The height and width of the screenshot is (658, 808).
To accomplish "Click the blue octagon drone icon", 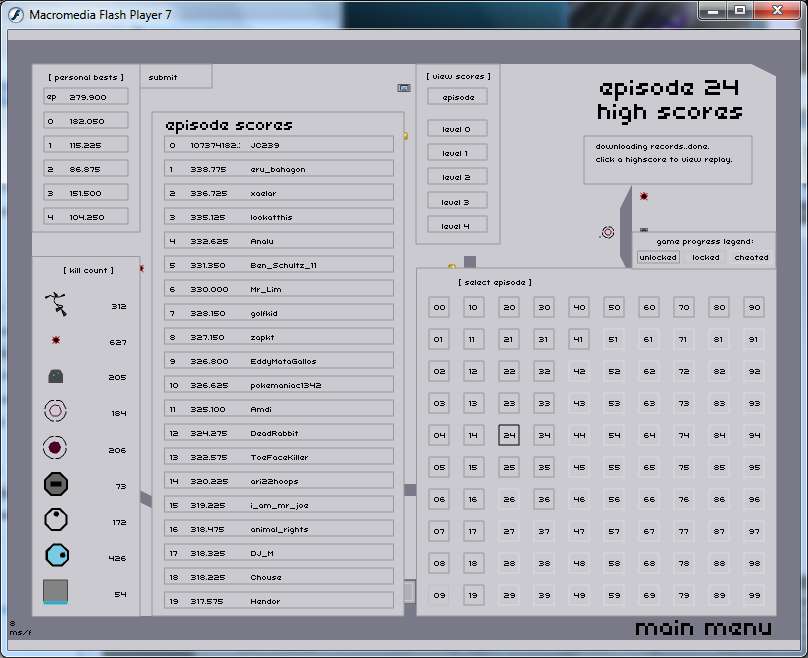I will click(56, 555).
